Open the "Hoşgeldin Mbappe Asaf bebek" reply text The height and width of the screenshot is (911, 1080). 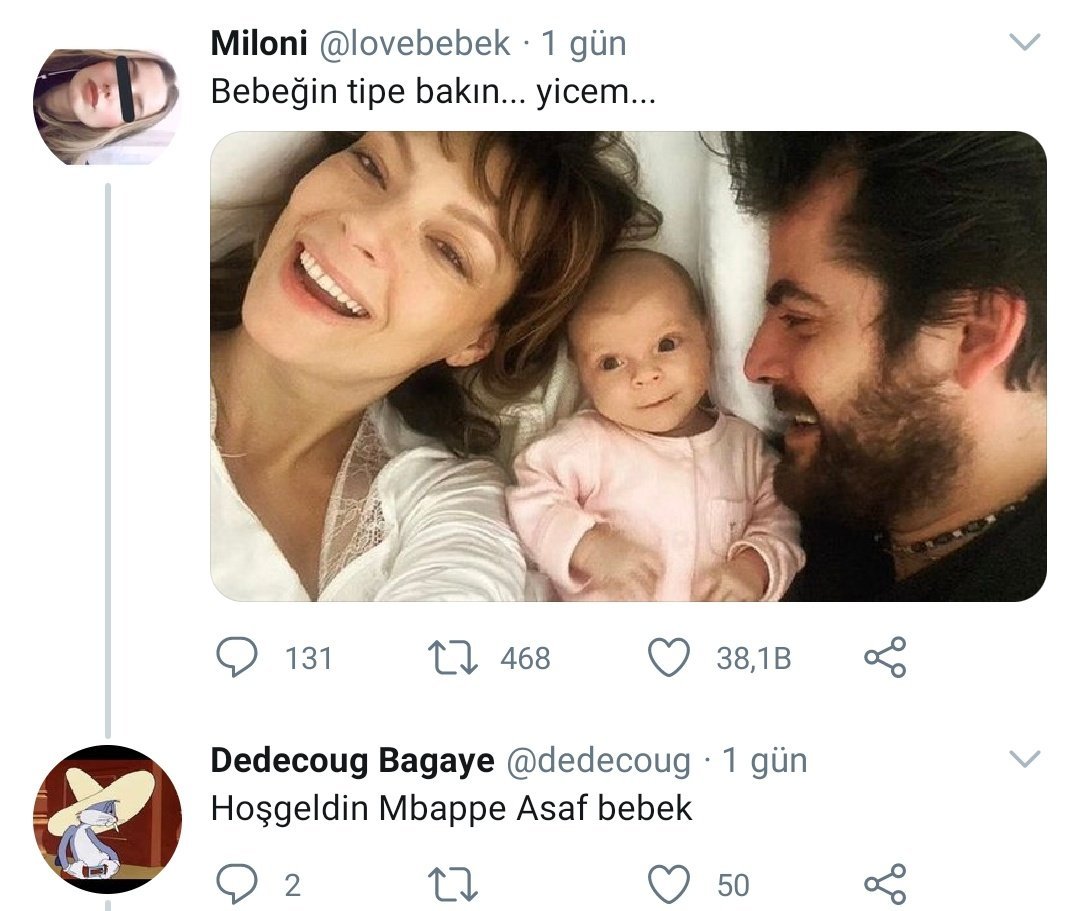coord(451,808)
